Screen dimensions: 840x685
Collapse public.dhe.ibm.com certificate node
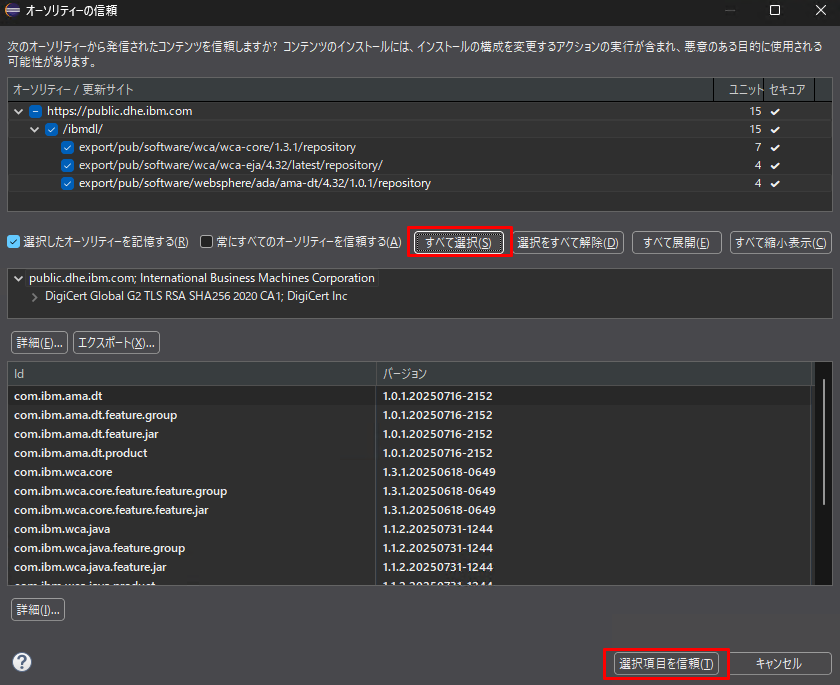[19, 278]
